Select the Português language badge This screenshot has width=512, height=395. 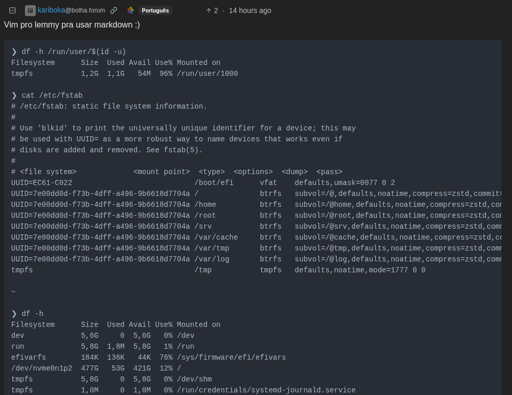155,11
